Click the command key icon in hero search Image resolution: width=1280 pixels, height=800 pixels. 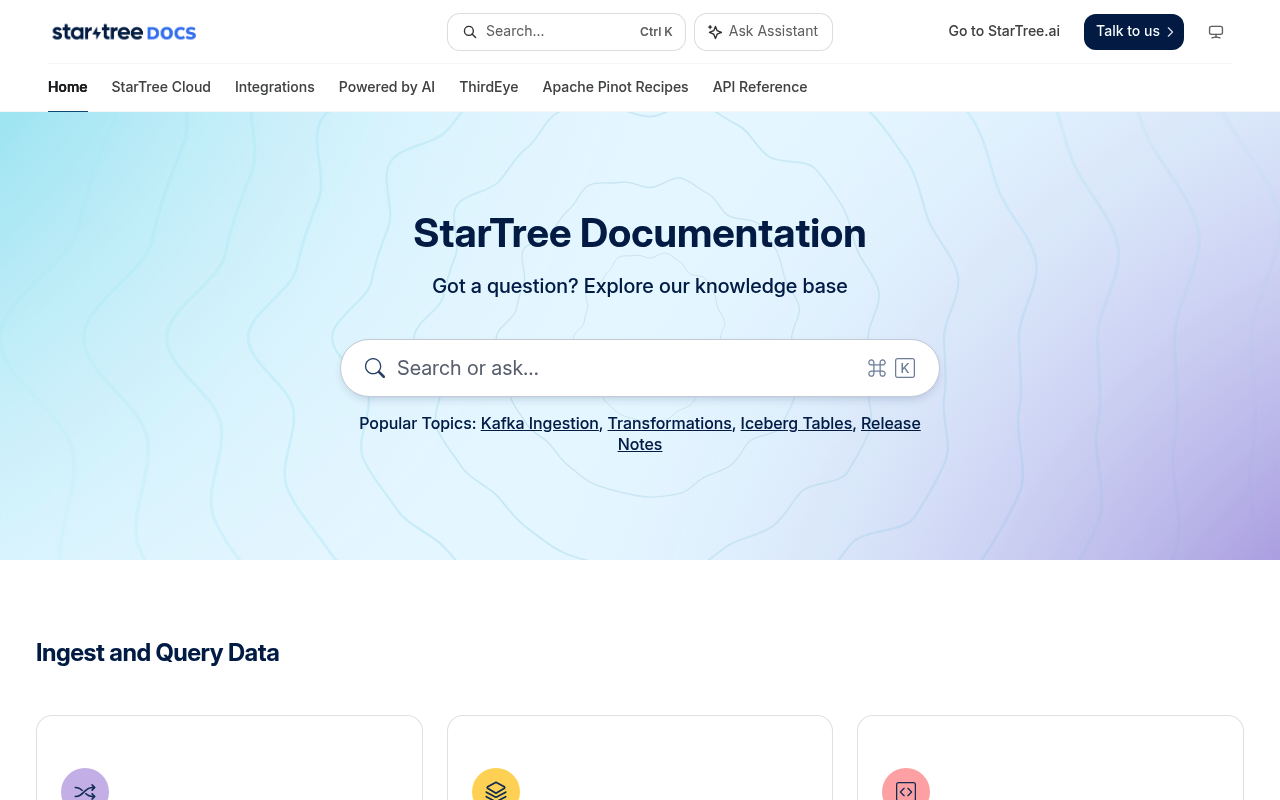pos(877,368)
